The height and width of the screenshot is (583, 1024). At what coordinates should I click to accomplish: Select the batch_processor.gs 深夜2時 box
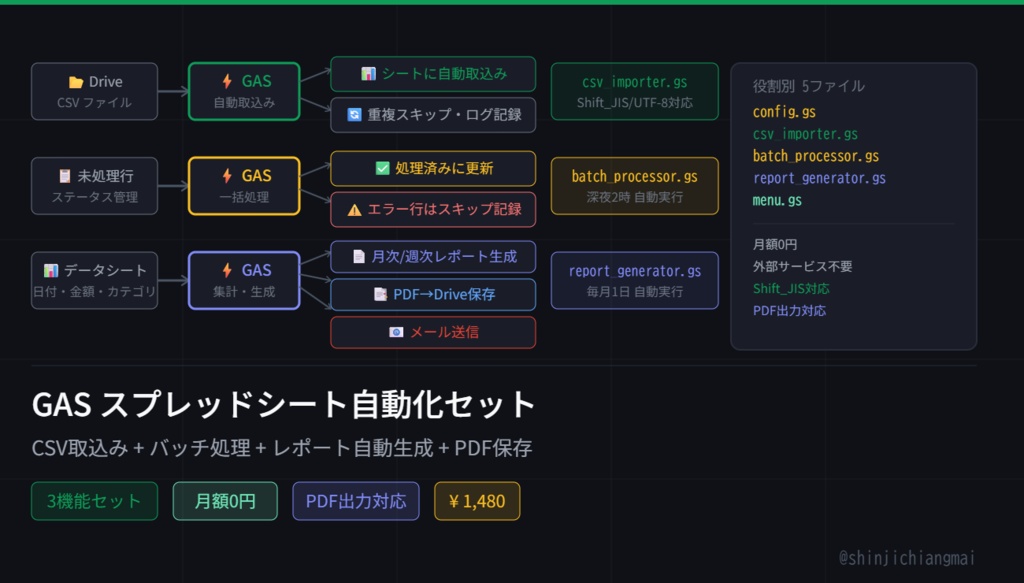635,186
